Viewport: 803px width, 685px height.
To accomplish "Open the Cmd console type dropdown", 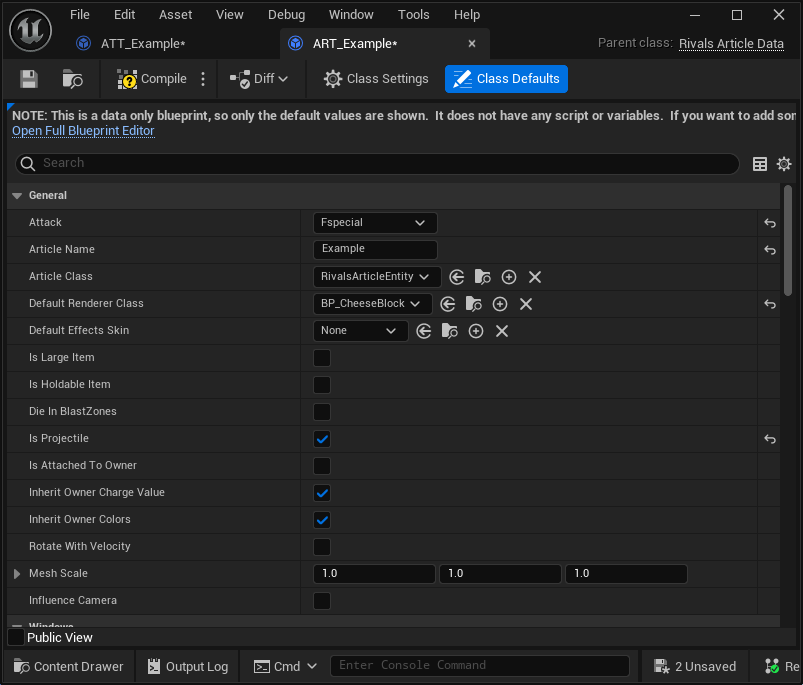I will click(x=286, y=667).
